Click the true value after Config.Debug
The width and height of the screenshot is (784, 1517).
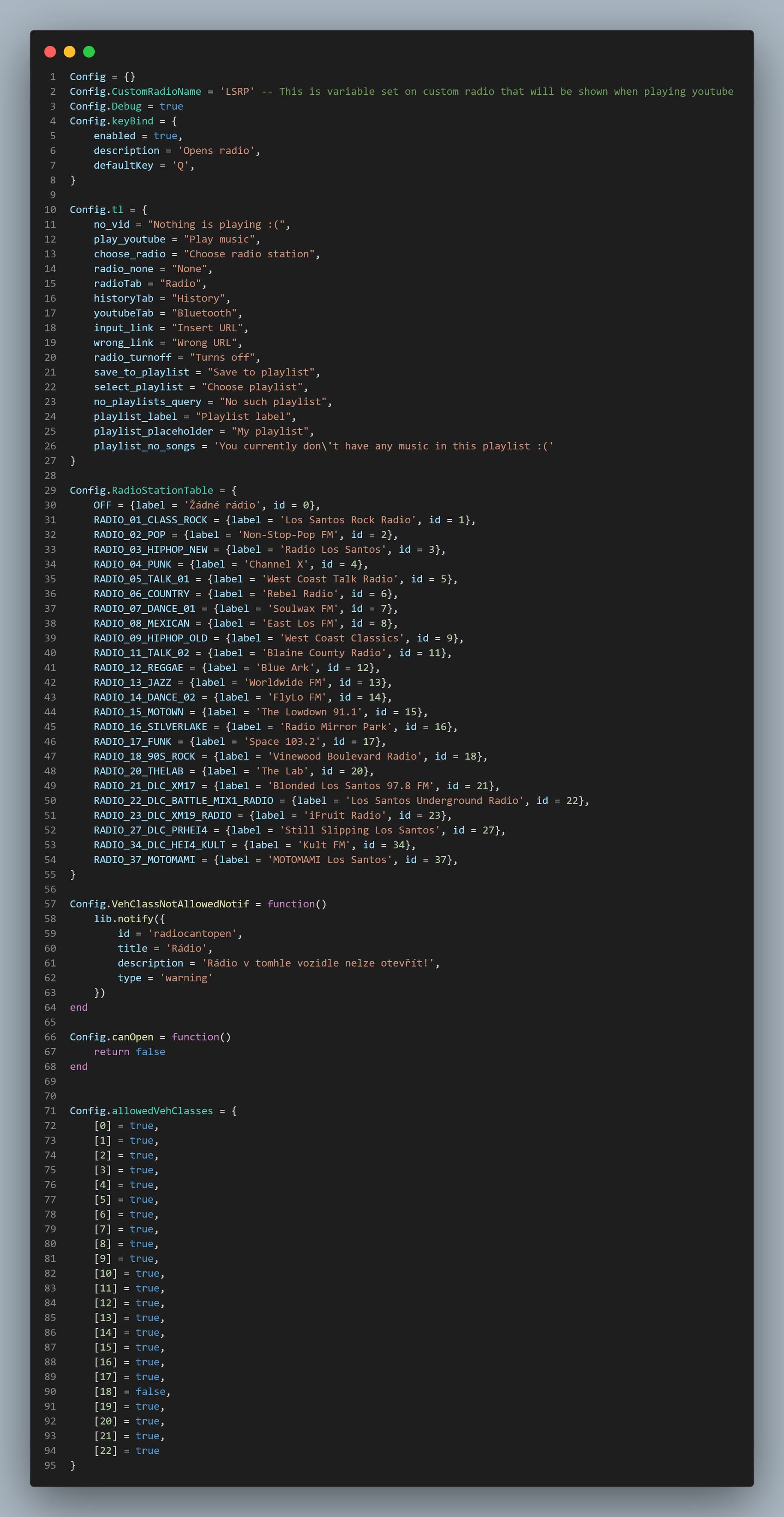click(171, 106)
